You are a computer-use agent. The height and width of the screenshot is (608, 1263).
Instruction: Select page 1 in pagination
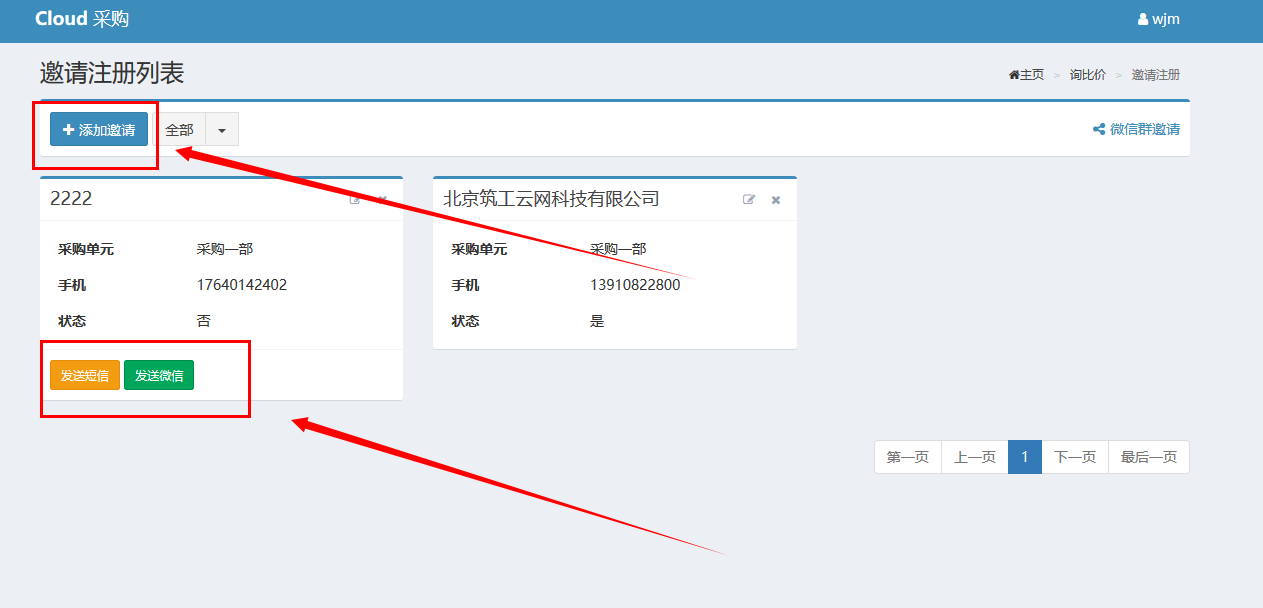(1024, 457)
